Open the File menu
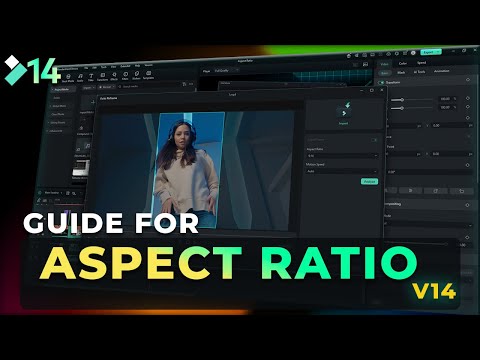 pos(86,68)
